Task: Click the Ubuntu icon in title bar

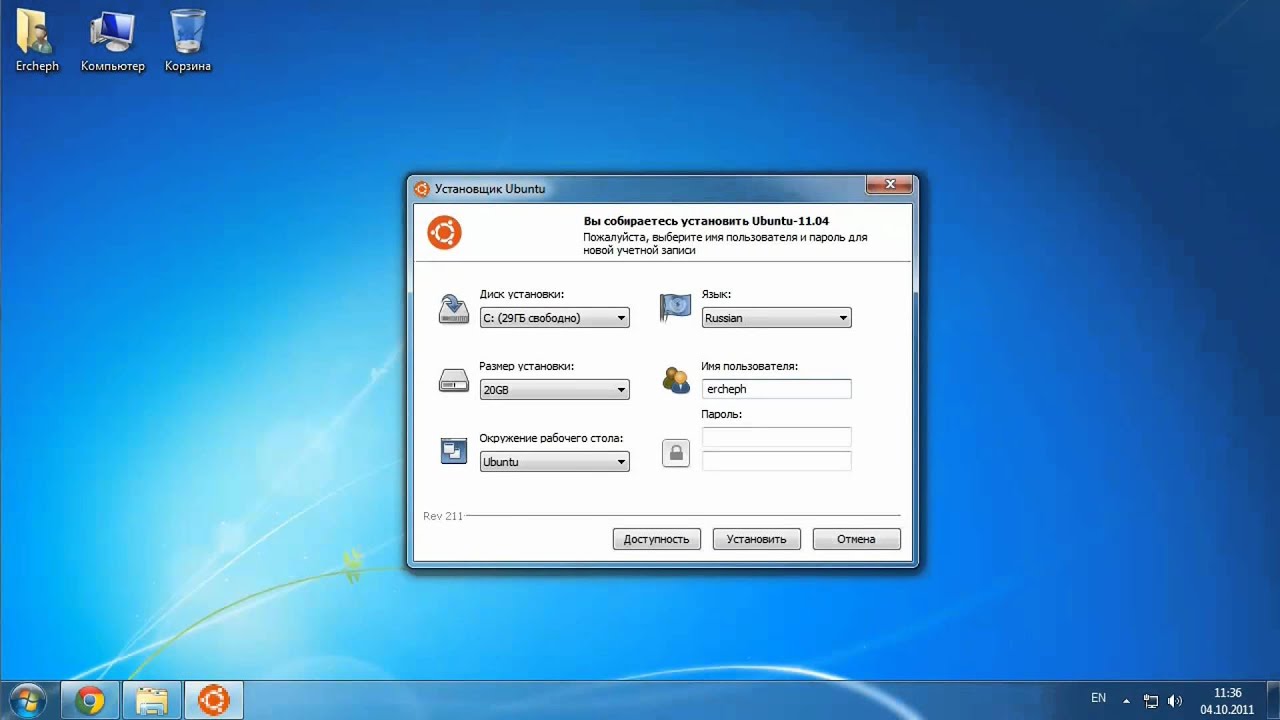Action: click(422, 189)
